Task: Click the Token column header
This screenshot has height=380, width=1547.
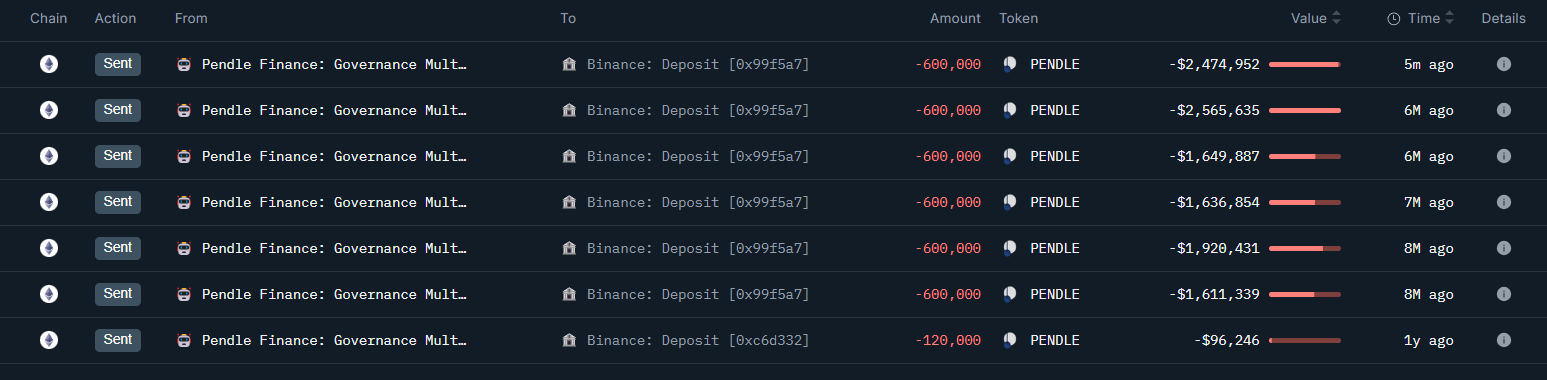Action: click(x=1018, y=18)
